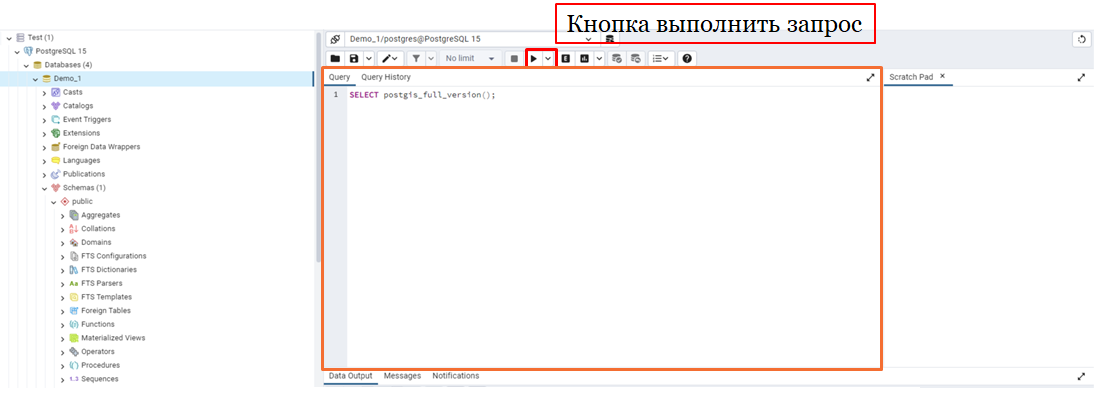Screen dimensions: 1094x394
Task: Open the Demo_1/postgres connection dropdown
Action: [x=472, y=39]
